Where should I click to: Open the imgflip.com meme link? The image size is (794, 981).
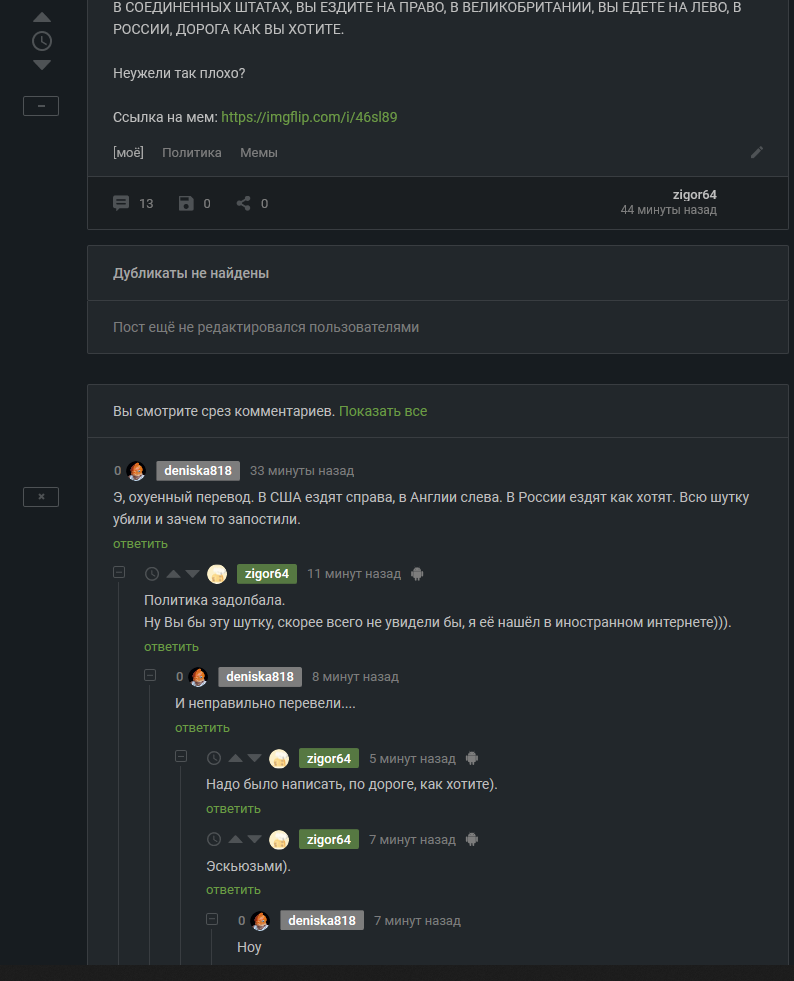point(309,117)
